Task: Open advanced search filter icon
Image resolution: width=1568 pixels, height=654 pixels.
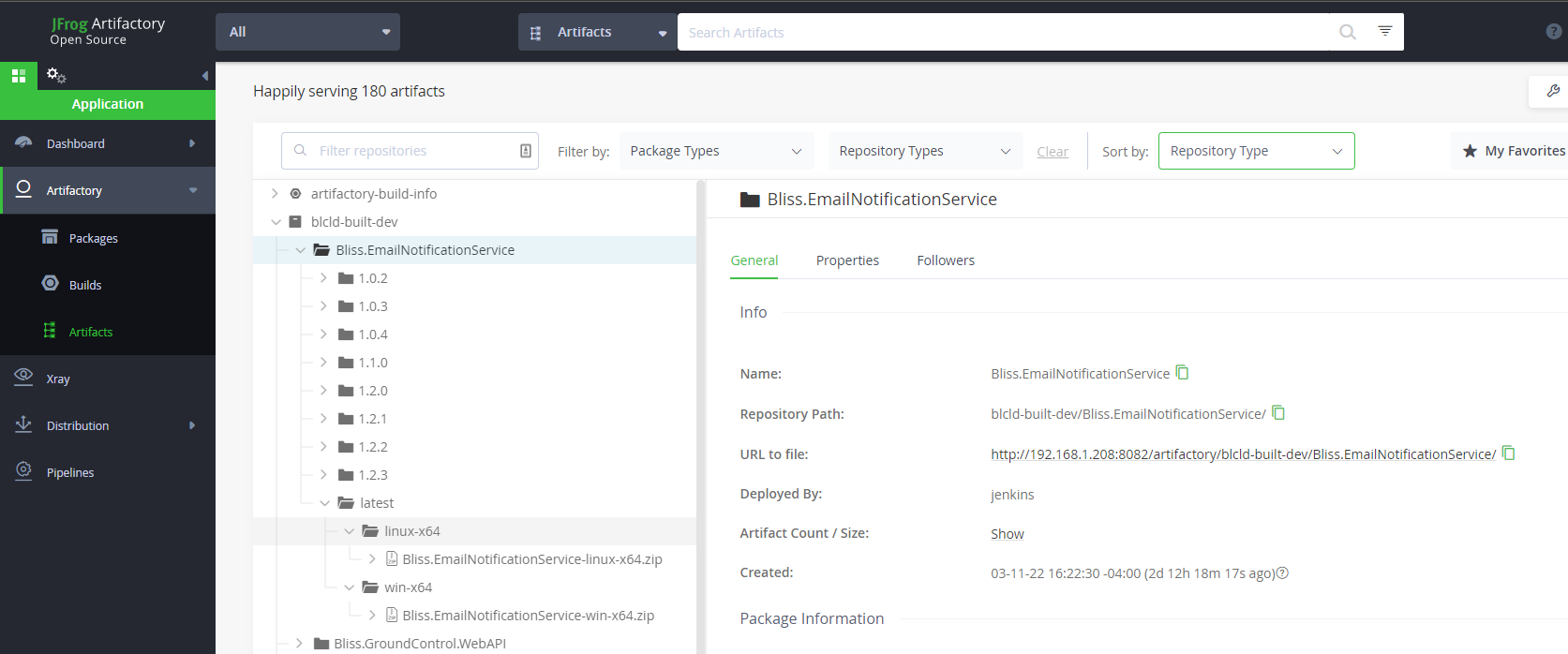Action: [1385, 32]
